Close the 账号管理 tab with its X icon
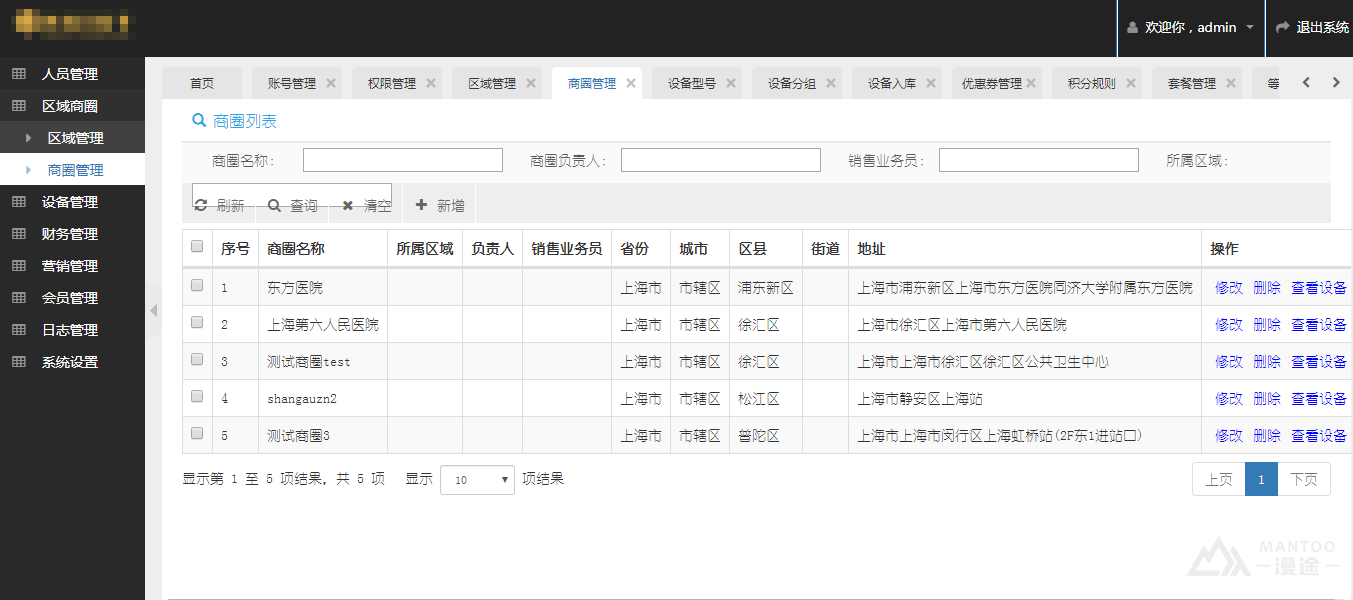The height and width of the screenshot is (600, 1353). point(331,83)
